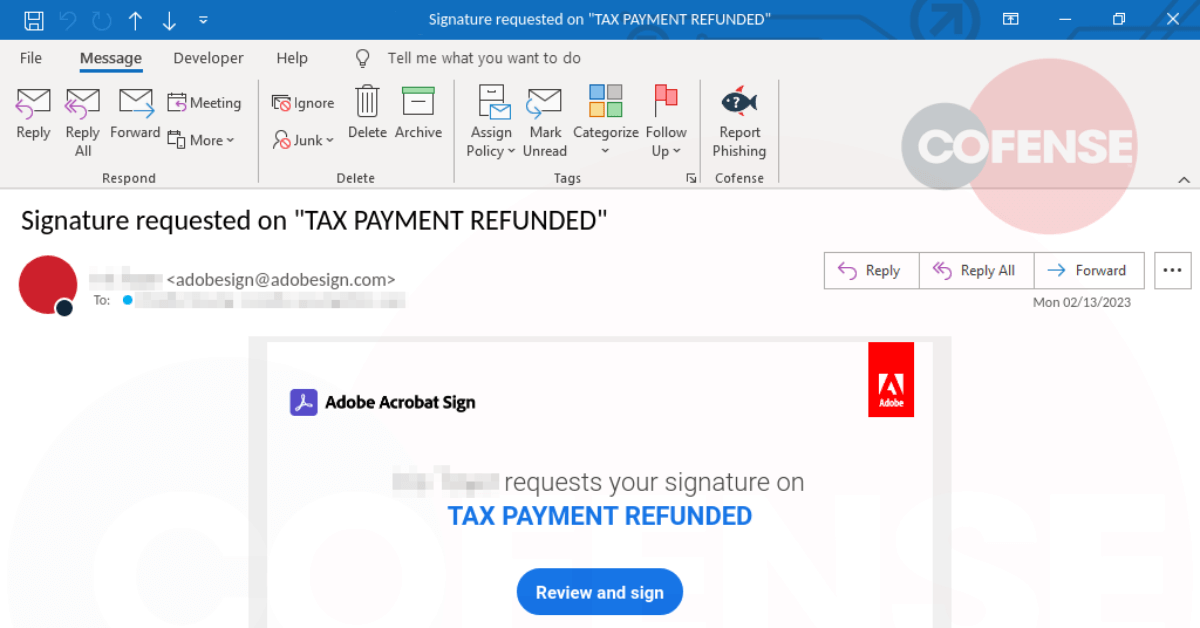The height and width of the screenshot is (628, 1200).
Task: Click the blue Review and sign button
Action: 599,592
